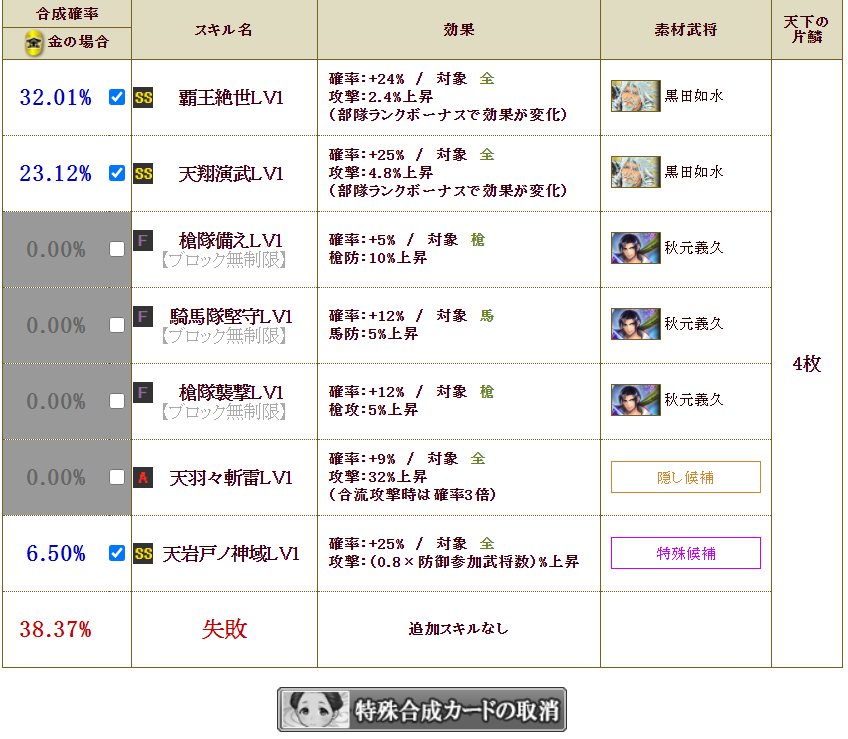Click F rank badge beside 槍隊襲撃LV1
848x739 pixels.
point(143,392)
